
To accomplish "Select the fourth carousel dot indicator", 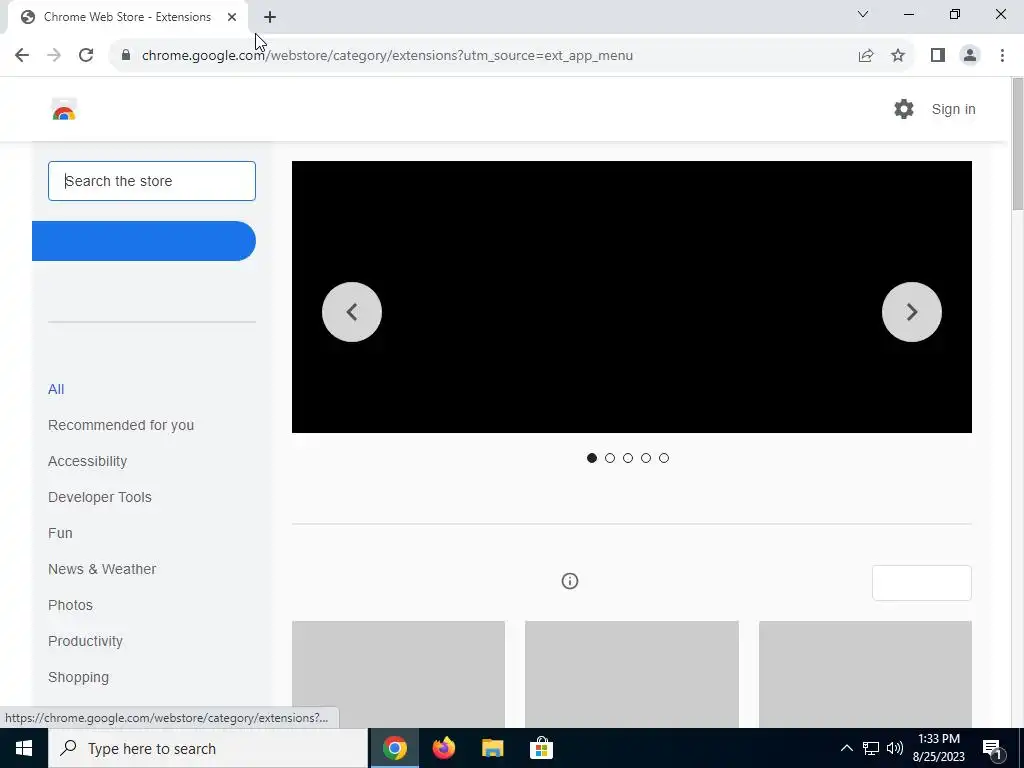I will coord(646,458).
